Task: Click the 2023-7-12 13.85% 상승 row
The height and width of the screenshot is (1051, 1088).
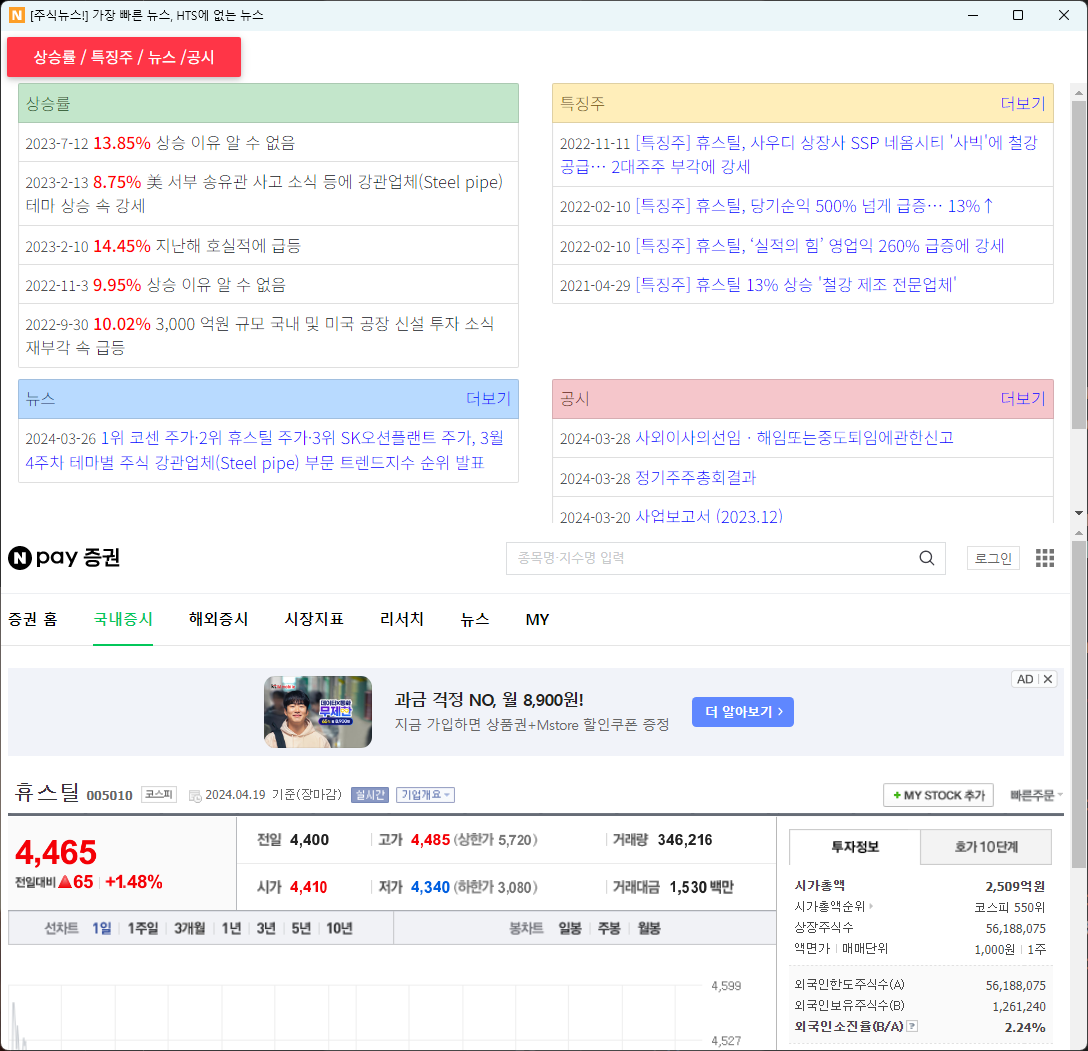Action: pyautogui.click(x=269, y=143)
